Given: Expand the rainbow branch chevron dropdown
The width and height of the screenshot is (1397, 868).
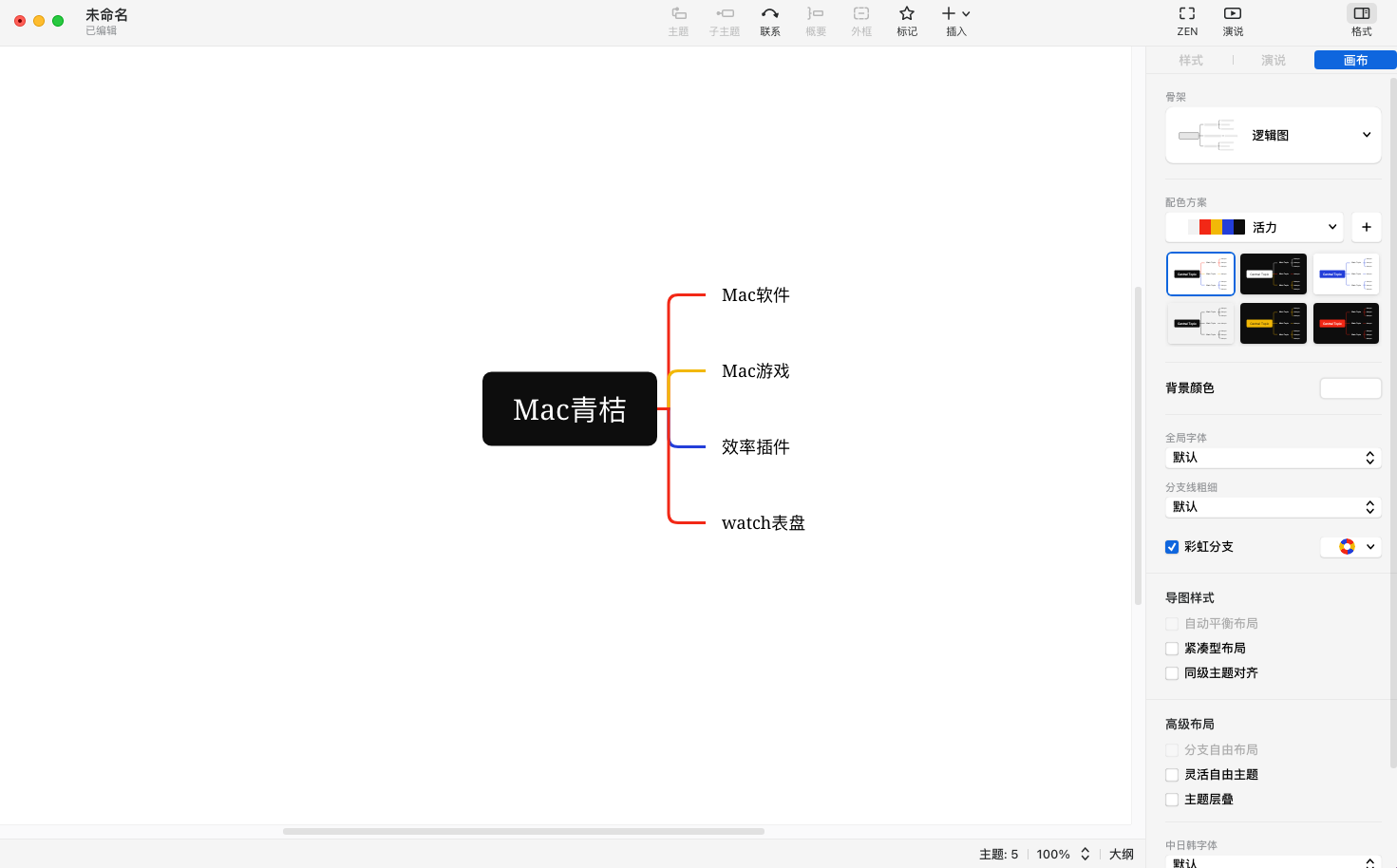Looking at the screenshot, I should click(1370, 546).
